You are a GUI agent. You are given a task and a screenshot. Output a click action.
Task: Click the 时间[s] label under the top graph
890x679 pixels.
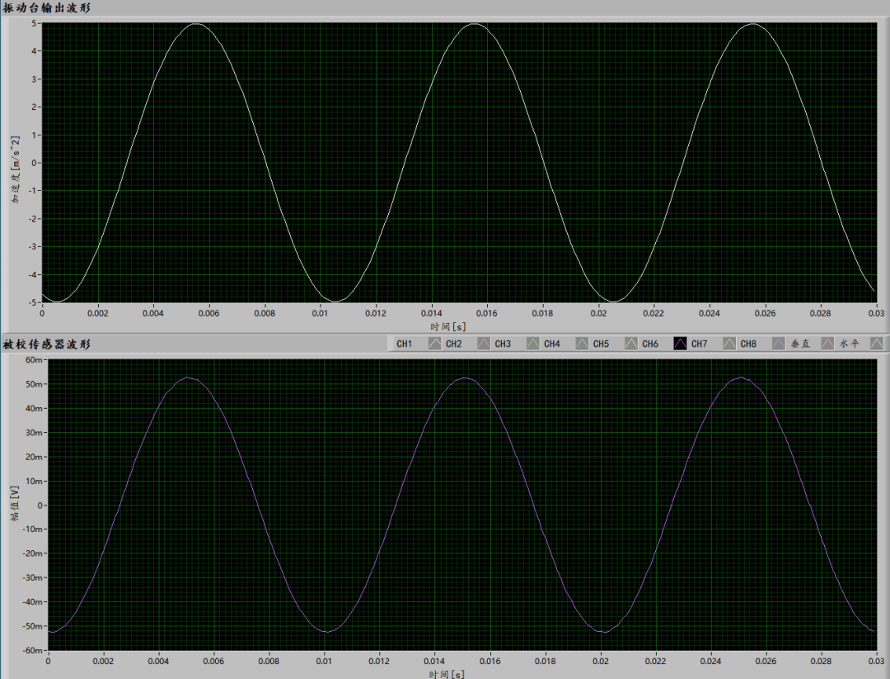click(448, 326)
